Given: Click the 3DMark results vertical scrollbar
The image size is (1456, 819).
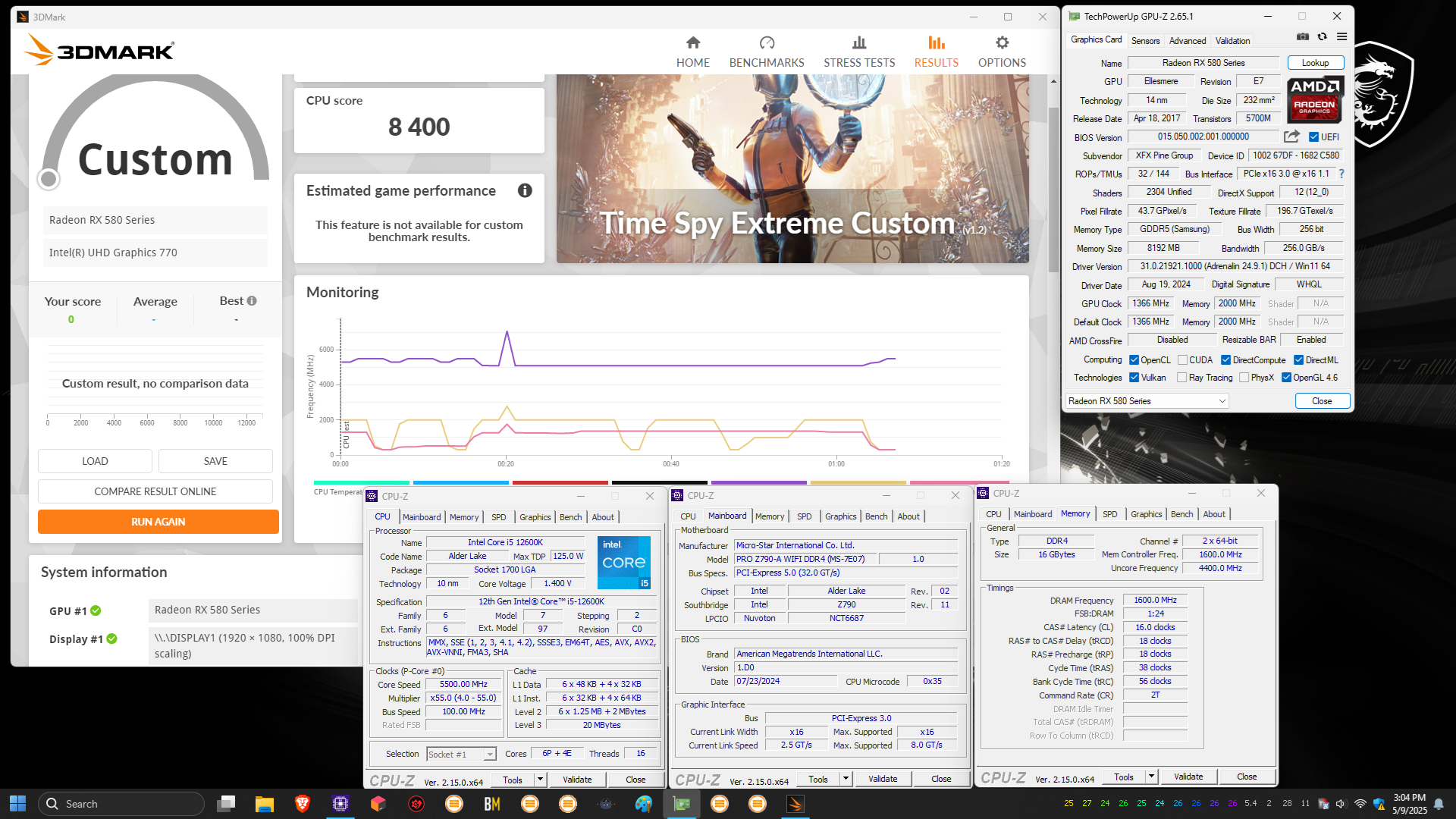Looking at the screenshot, I should coord(1053,190).
